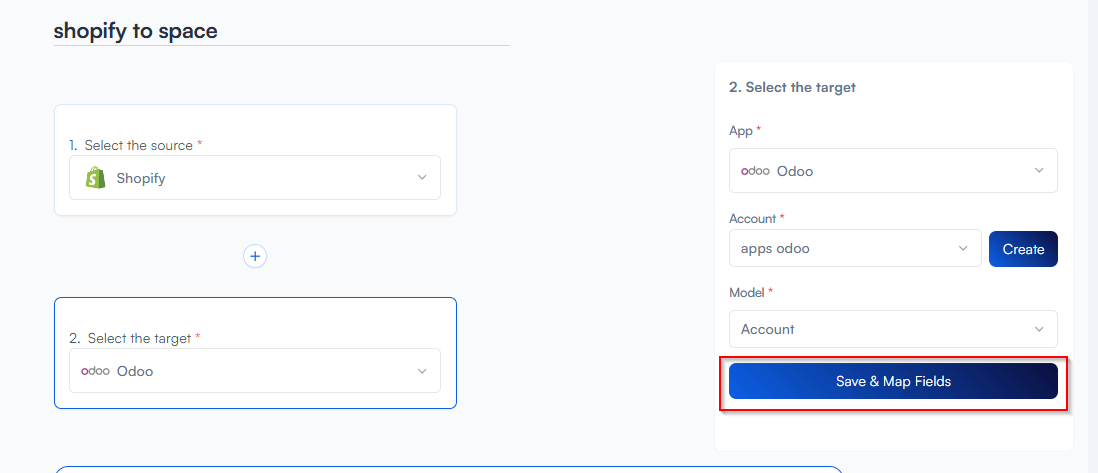Expand the Shopify source dropdown chevron
This screenshot has height=473, width=1098.
point(422,178)
